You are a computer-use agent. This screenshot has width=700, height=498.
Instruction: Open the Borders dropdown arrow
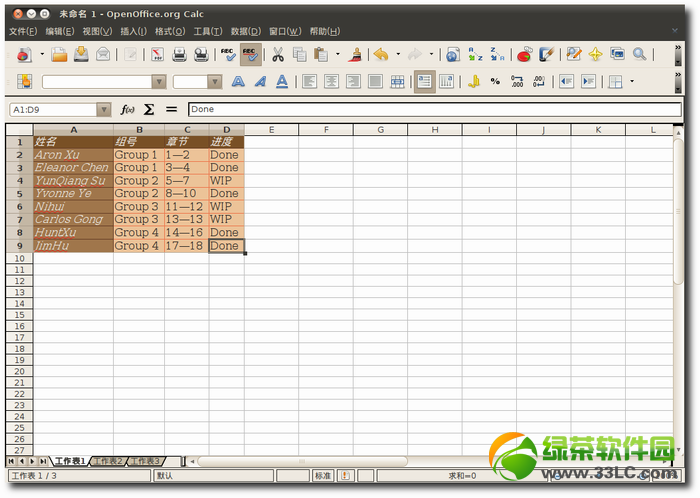click(632, 82)
